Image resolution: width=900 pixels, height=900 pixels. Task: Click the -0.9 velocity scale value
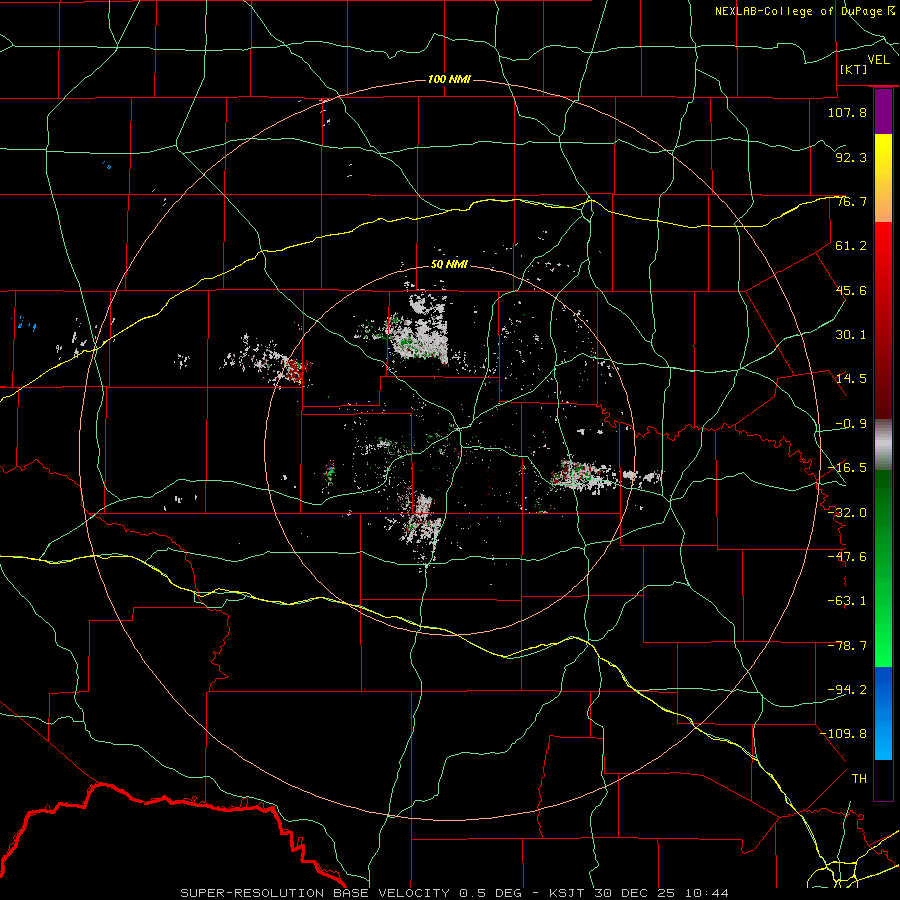(851, 424)
